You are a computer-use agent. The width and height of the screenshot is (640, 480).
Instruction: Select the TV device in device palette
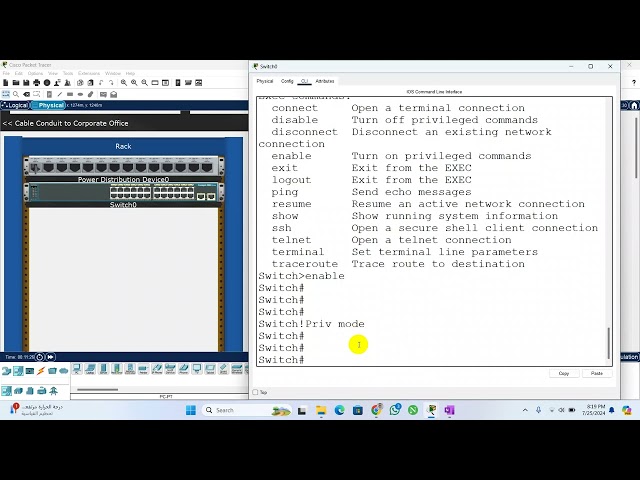pos(197,369)
